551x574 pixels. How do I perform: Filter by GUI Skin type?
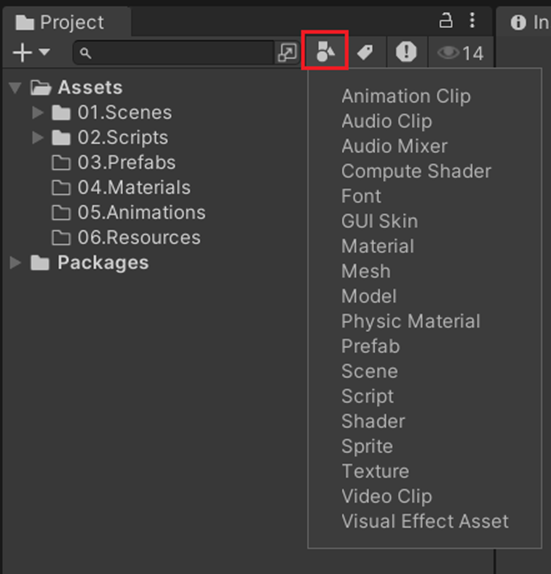pyautogui.click(x=379, y=221)
